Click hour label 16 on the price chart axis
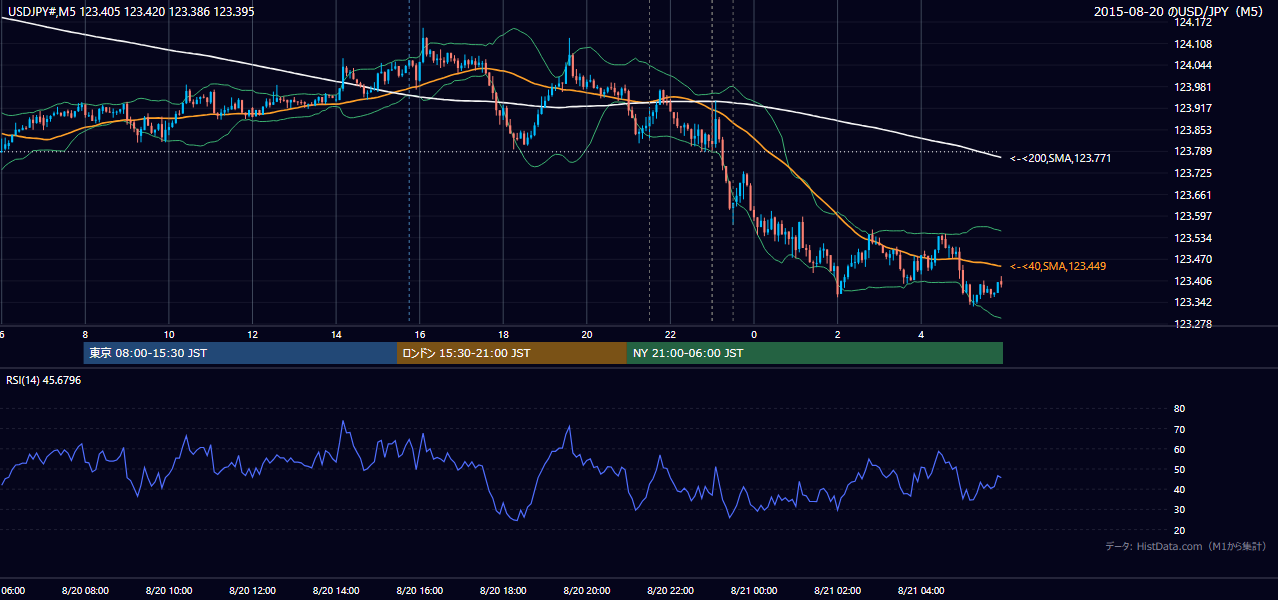 [x=420, y=334]
